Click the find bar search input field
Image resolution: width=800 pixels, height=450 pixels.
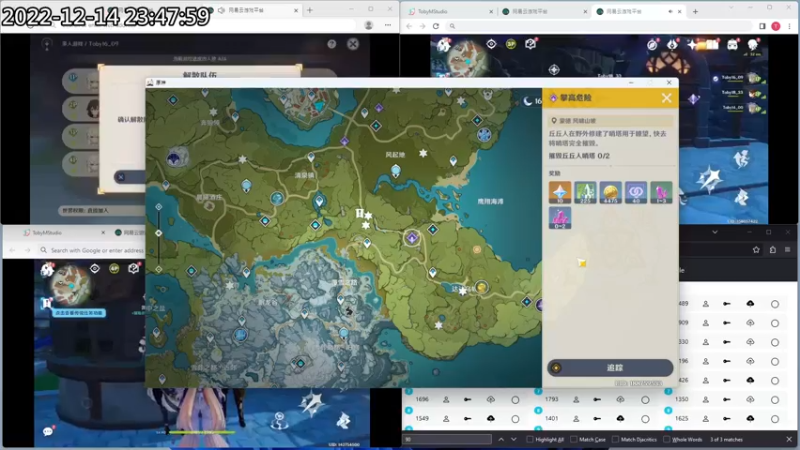point(447,439)
